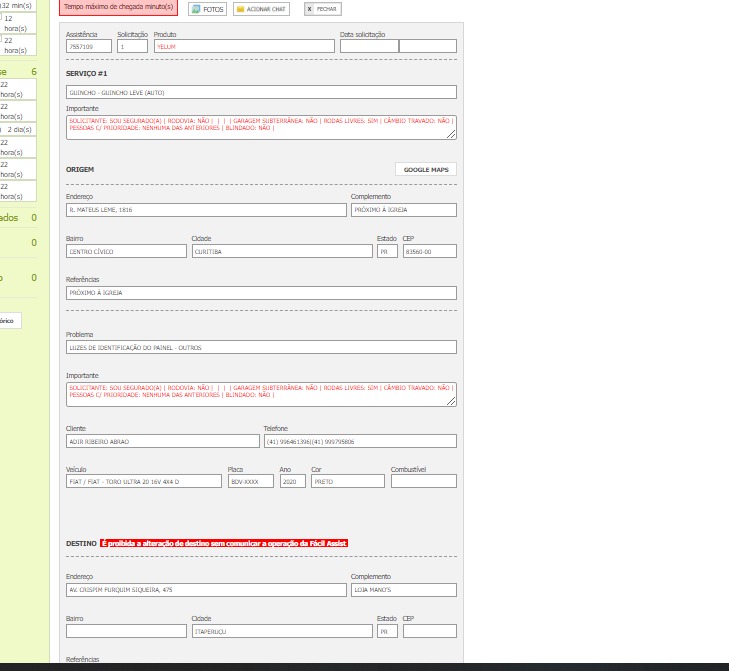Select the sidebar row reading 2 dia(s)
729x671 pixels.
pyautogui.click(x=18, y=129)
